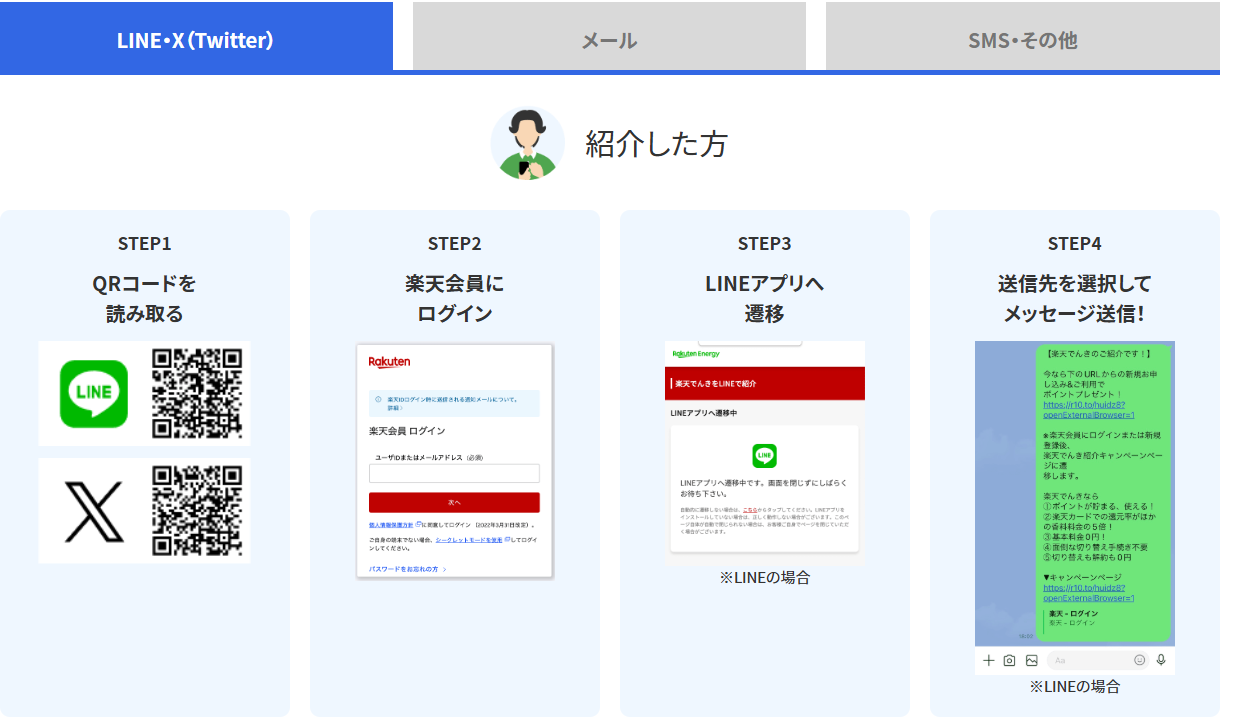
Task: Click ※LINEの場合 caption under STEP3 image
Action: [765, 577]
